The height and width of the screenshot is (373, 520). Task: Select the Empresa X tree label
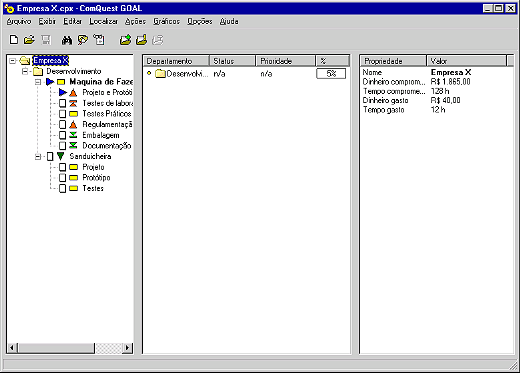click(51, 61)
